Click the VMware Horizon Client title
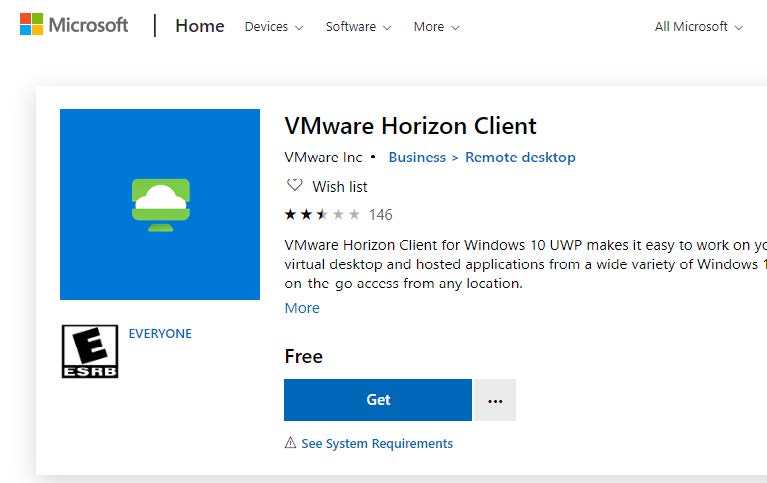This screenshot has height=483, width=767. tap(410, 126)
